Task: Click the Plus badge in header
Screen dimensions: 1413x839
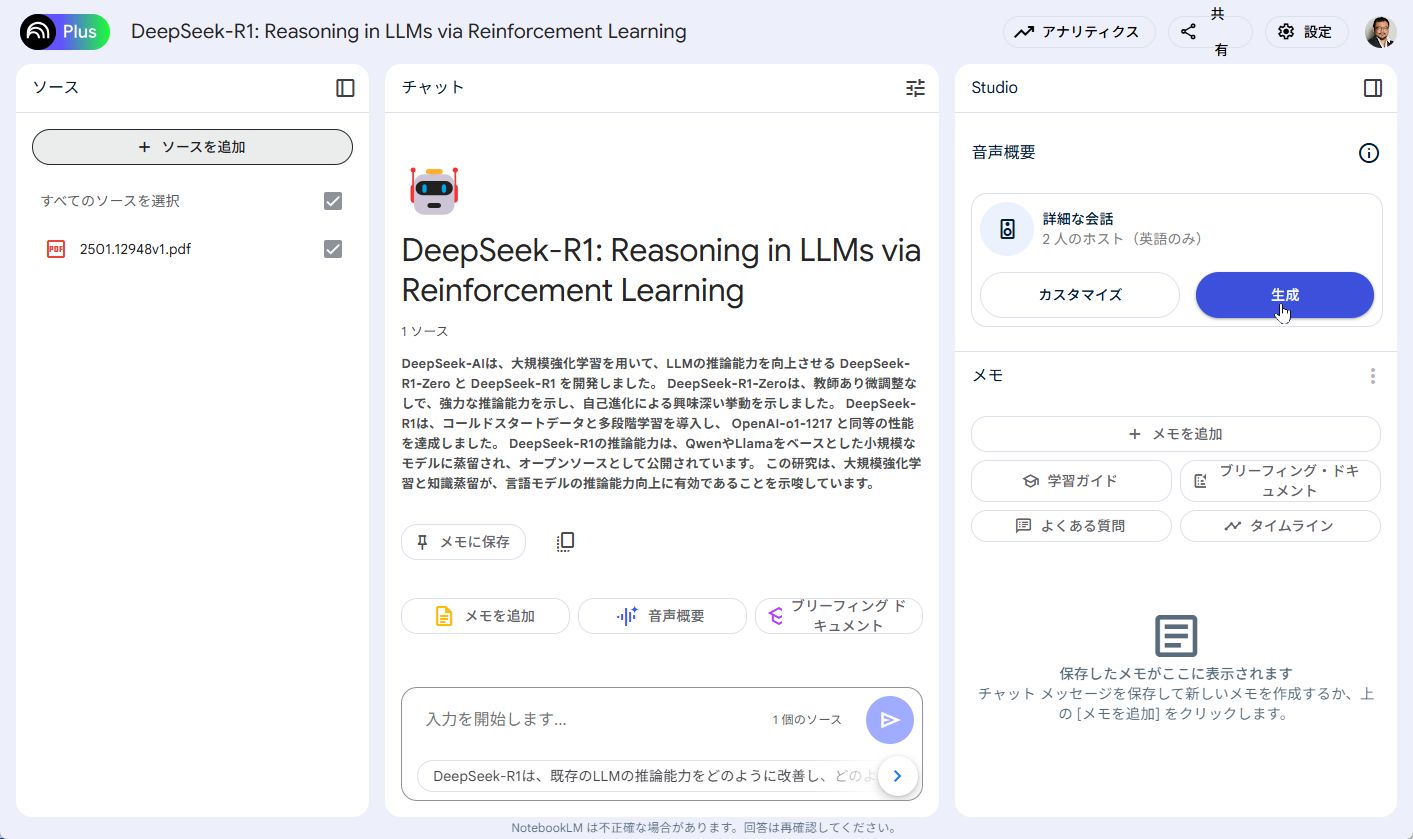Action: (x=80, y=32)
